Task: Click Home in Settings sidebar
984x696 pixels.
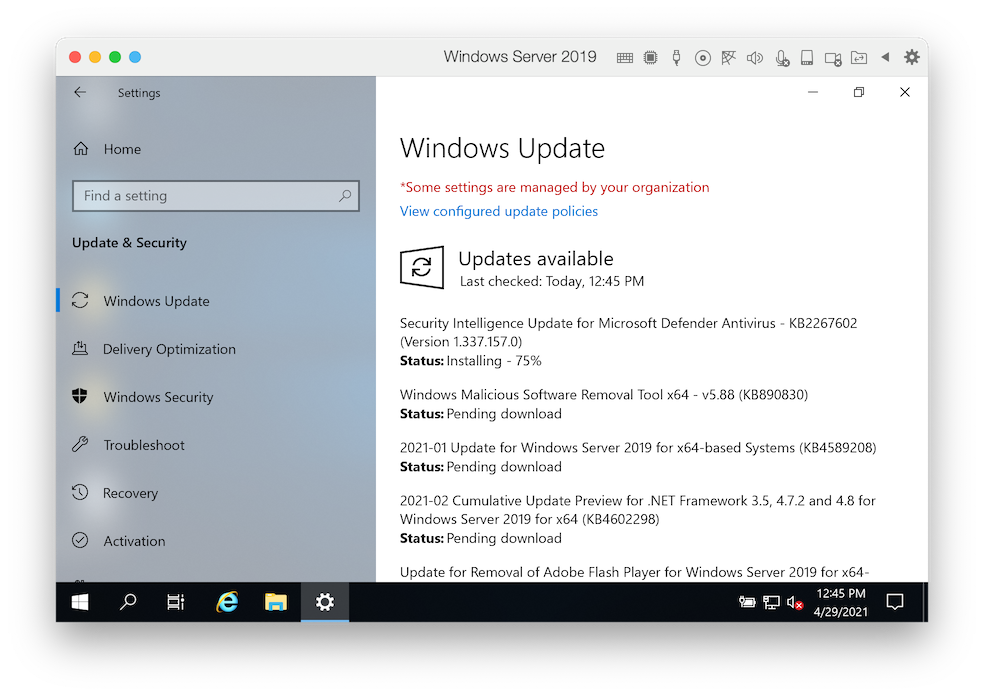Action: pos(122,149)
